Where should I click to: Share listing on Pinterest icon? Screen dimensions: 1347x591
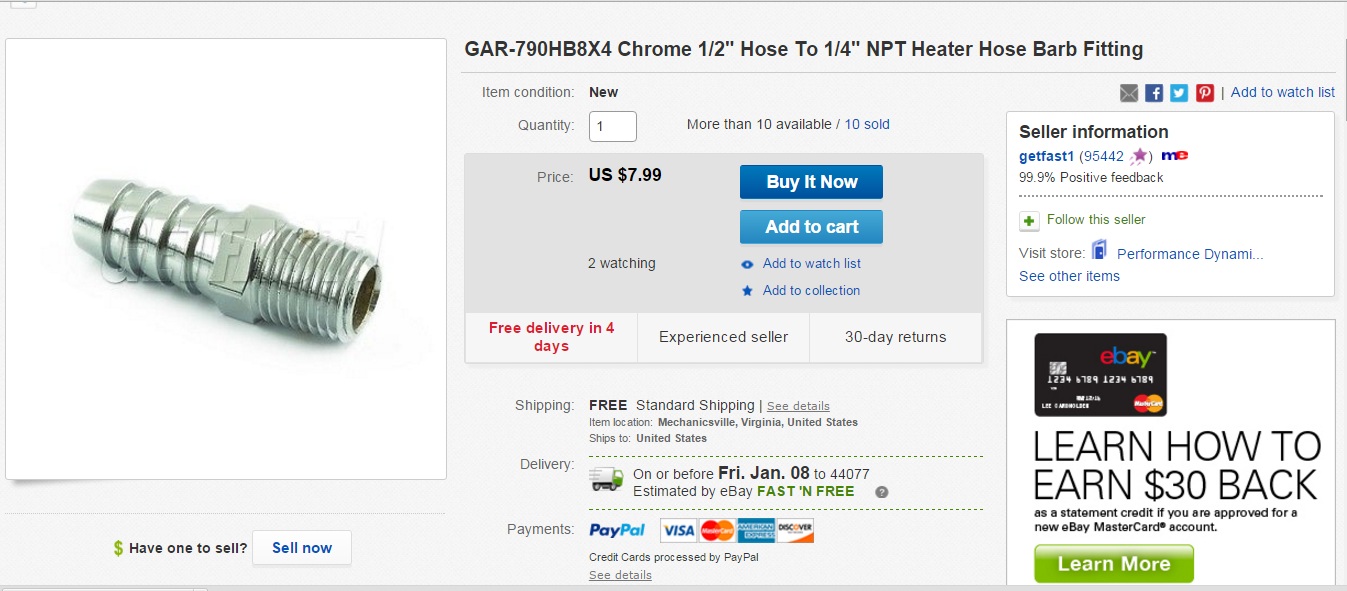(1204, 93)
